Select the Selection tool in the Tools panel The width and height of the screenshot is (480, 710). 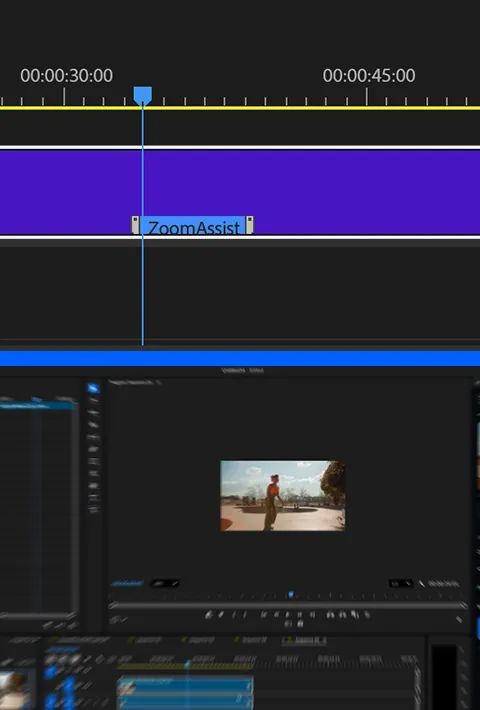tap(93, 388)
